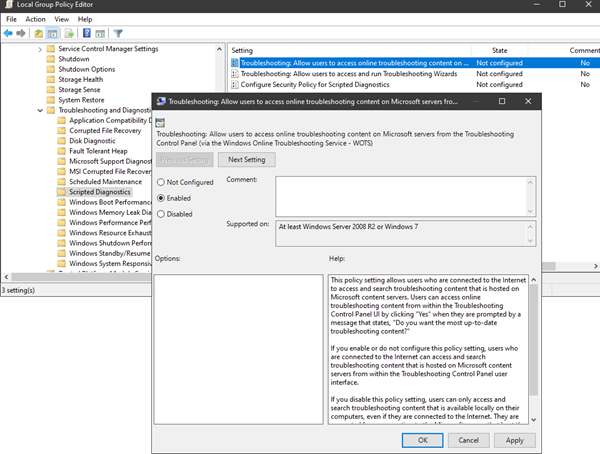The image size is (600, 454).
Task: Click the Back arrow toolbar icon
Action: tap(8, 34)
